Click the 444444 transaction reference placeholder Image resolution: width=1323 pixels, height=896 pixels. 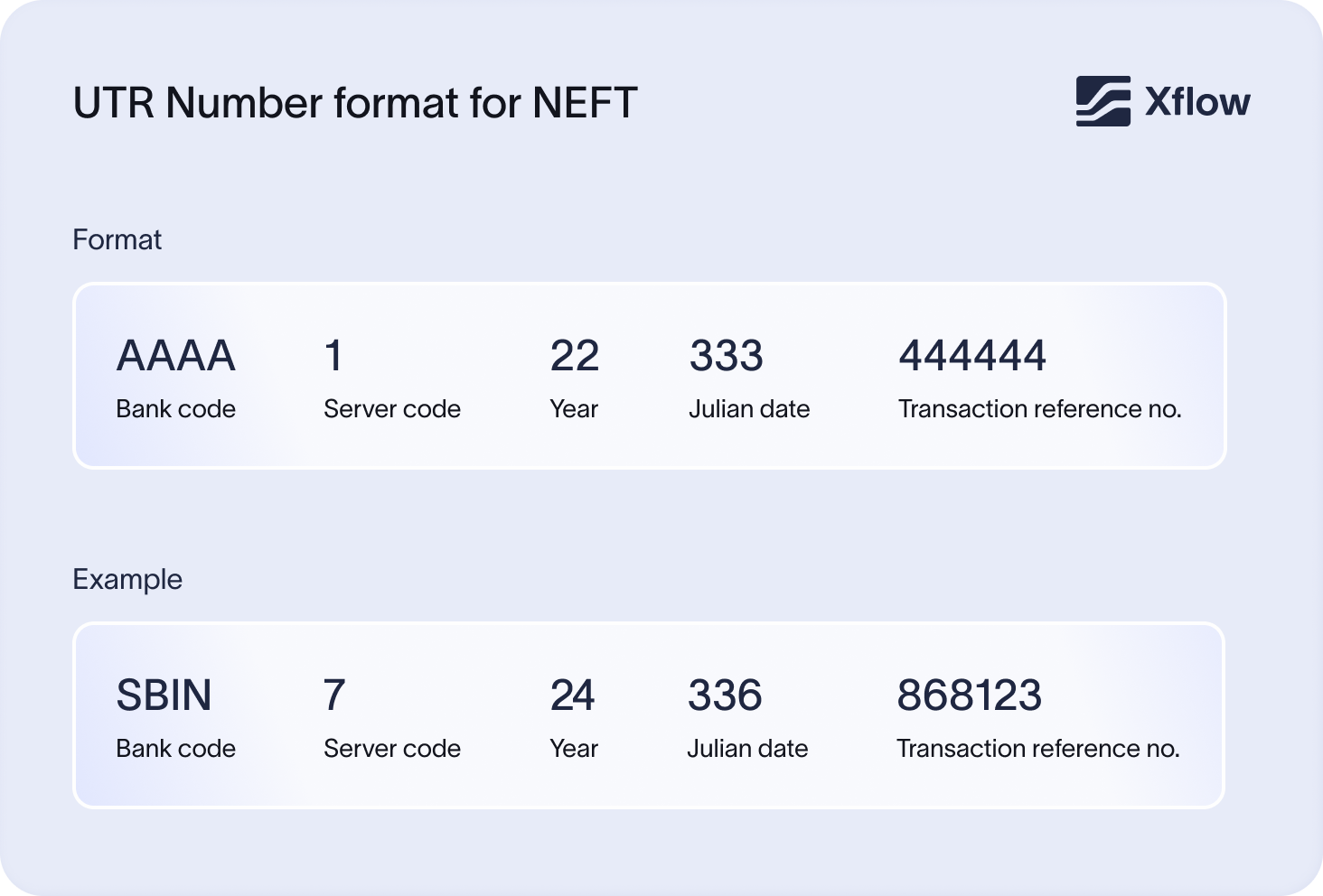click(x=972, y=356)
